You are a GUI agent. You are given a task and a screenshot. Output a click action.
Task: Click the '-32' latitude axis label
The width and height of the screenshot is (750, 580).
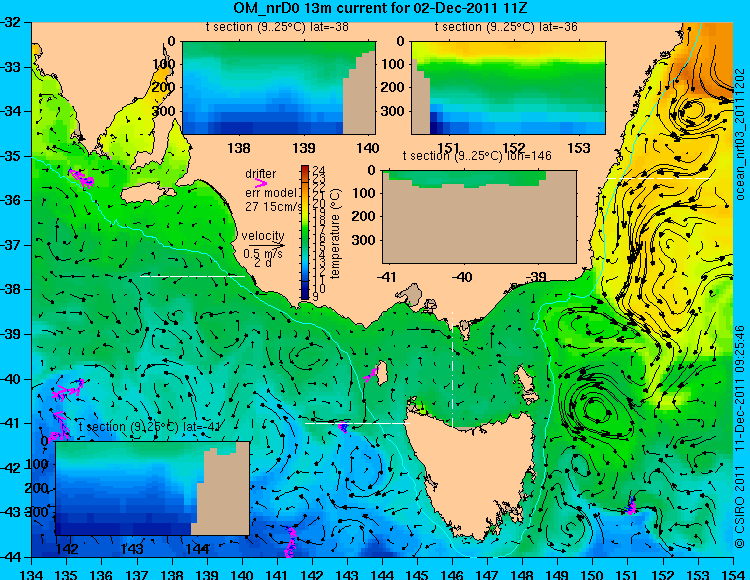10,22
